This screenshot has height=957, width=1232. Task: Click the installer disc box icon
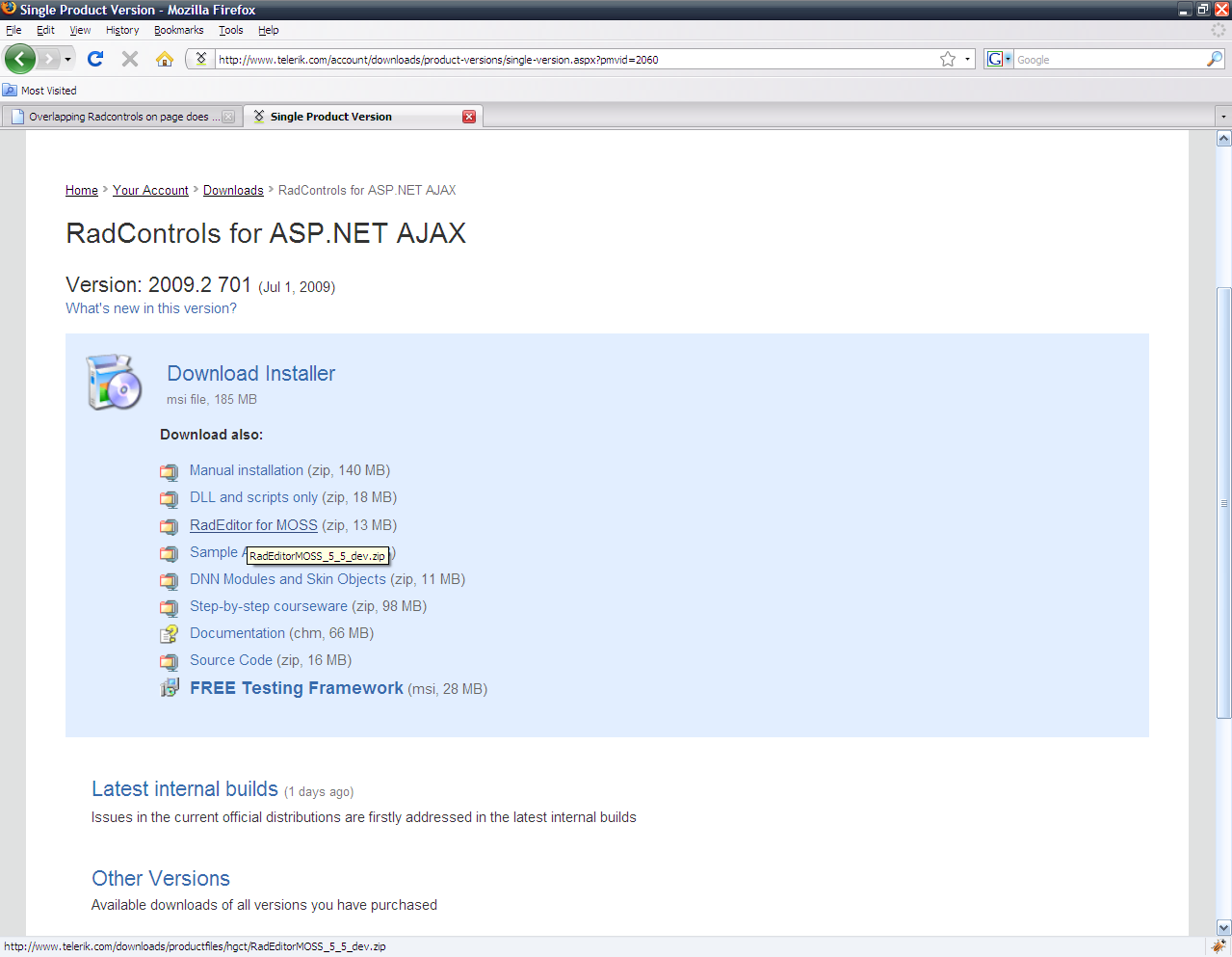point(114,382)
